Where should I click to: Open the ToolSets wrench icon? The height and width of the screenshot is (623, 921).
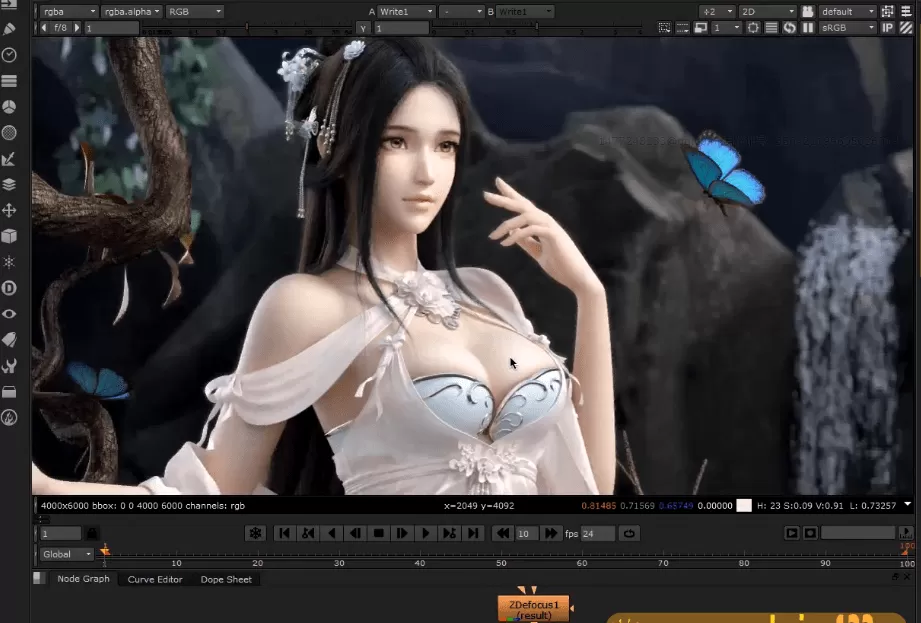click(10, 364)
